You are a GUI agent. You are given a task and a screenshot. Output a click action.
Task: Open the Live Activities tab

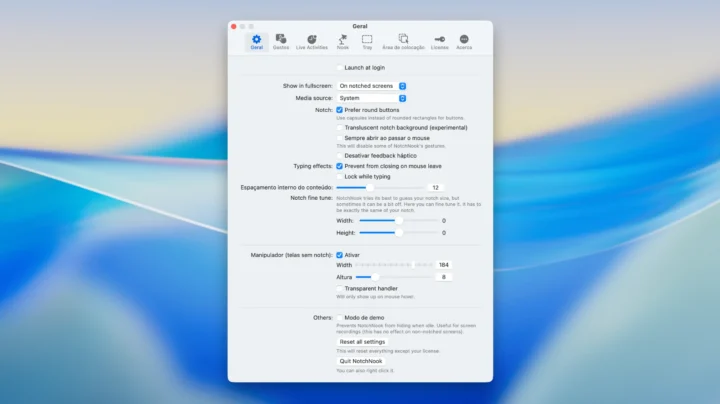click(x=312, y=41)
